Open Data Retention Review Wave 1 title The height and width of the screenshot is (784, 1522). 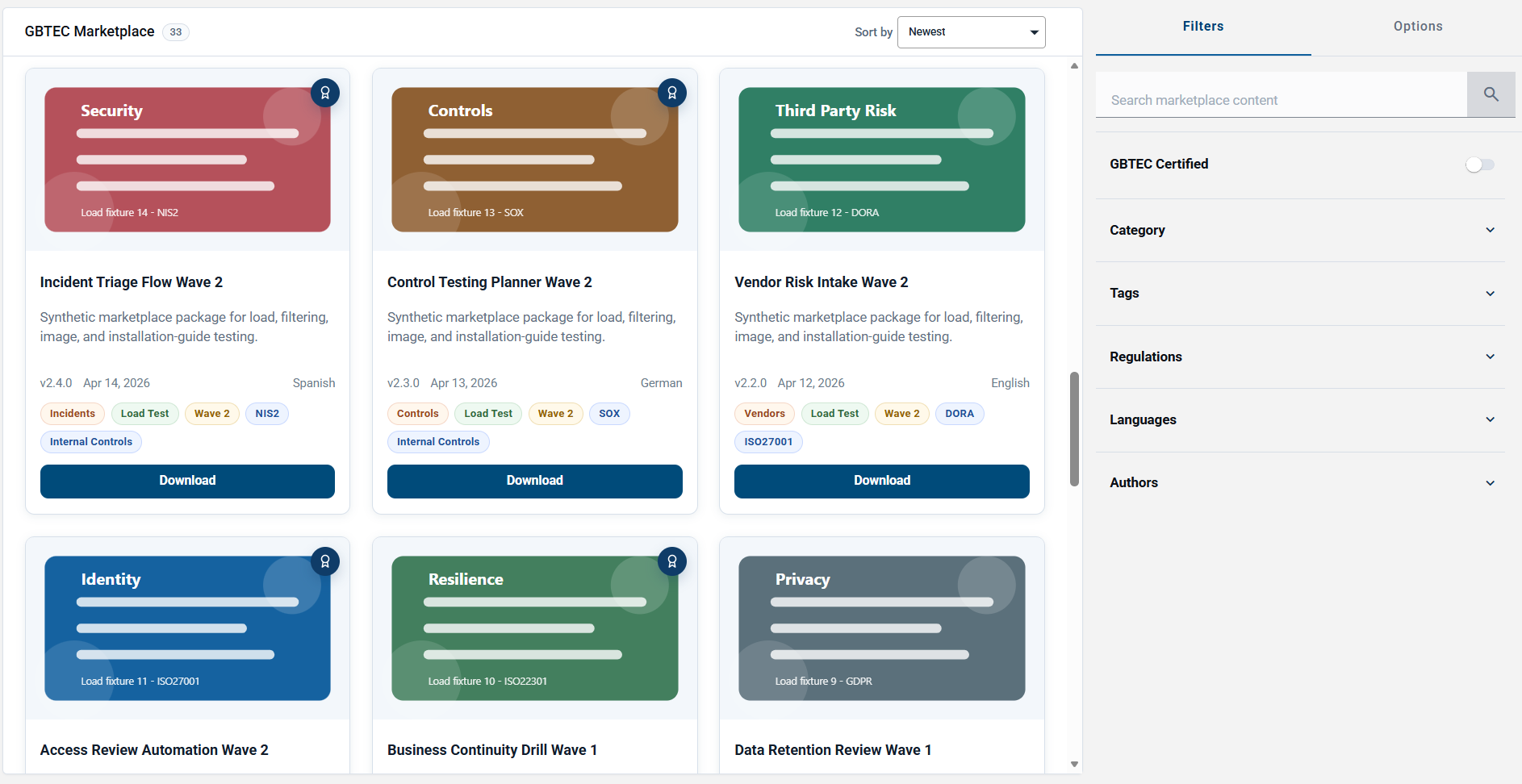click(833, 750)
